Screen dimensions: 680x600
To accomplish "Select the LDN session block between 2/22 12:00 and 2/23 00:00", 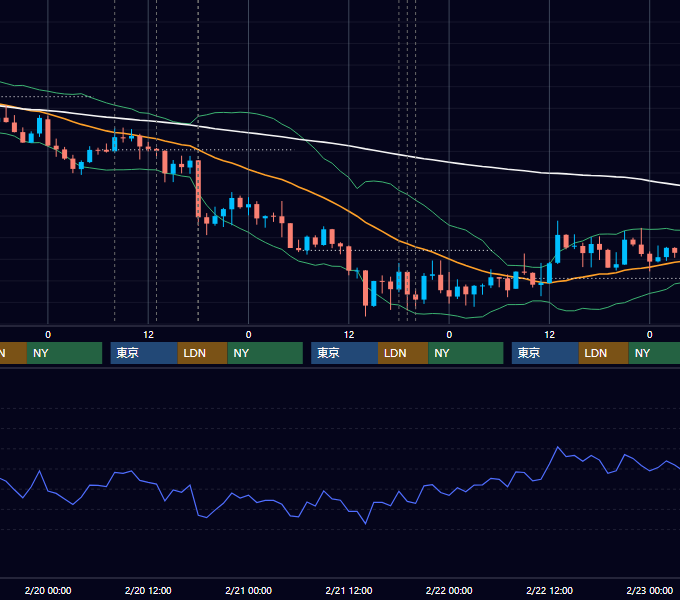I will coord(604,353).
